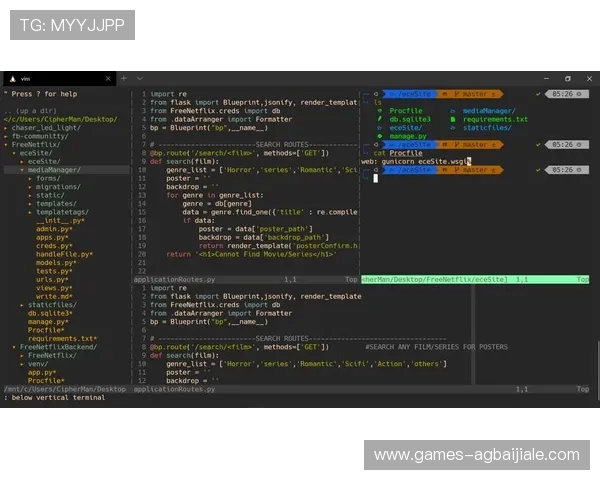Screen dimensions: 600x480
Task: Open the tab dropdown chevron beside plus
Action: (x=139, y=77)
